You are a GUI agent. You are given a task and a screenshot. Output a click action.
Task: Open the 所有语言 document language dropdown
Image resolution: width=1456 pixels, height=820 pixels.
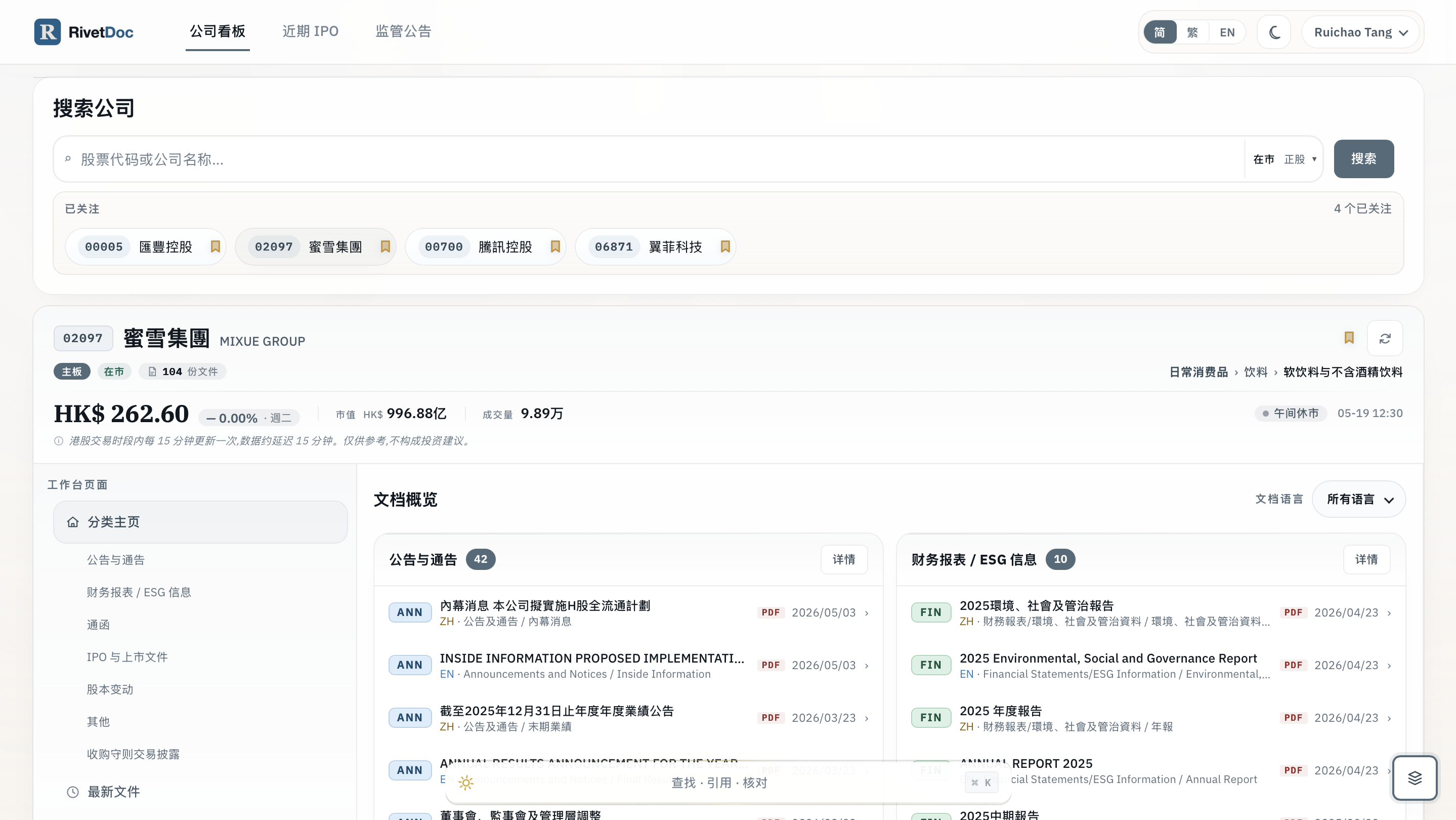coord(1359,500)
